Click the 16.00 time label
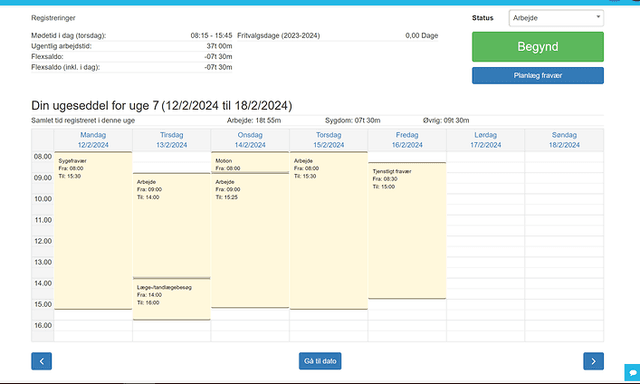Screen dimensions: 640x384 pos(43,326)
